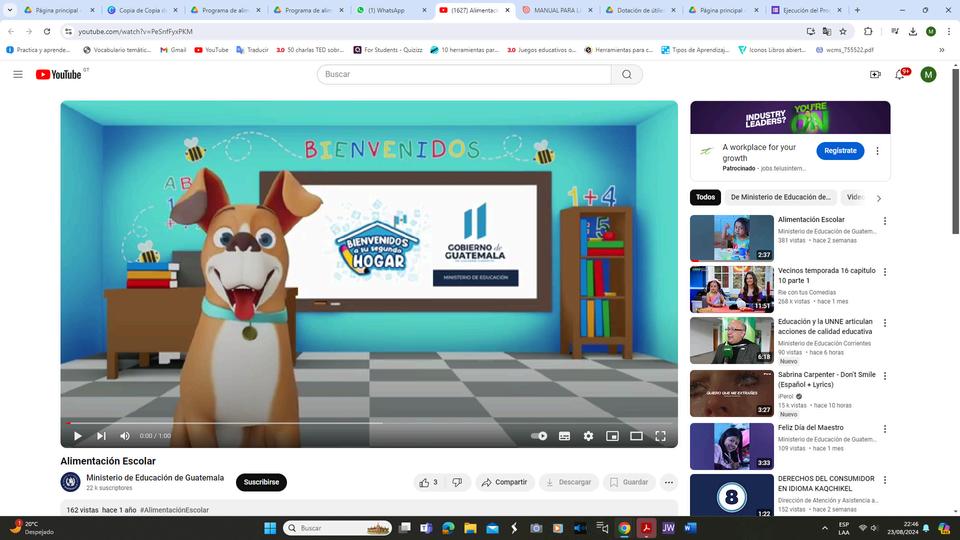Open the notifications bell
This screenshot has height=540, width=960.
click(899, 74)
